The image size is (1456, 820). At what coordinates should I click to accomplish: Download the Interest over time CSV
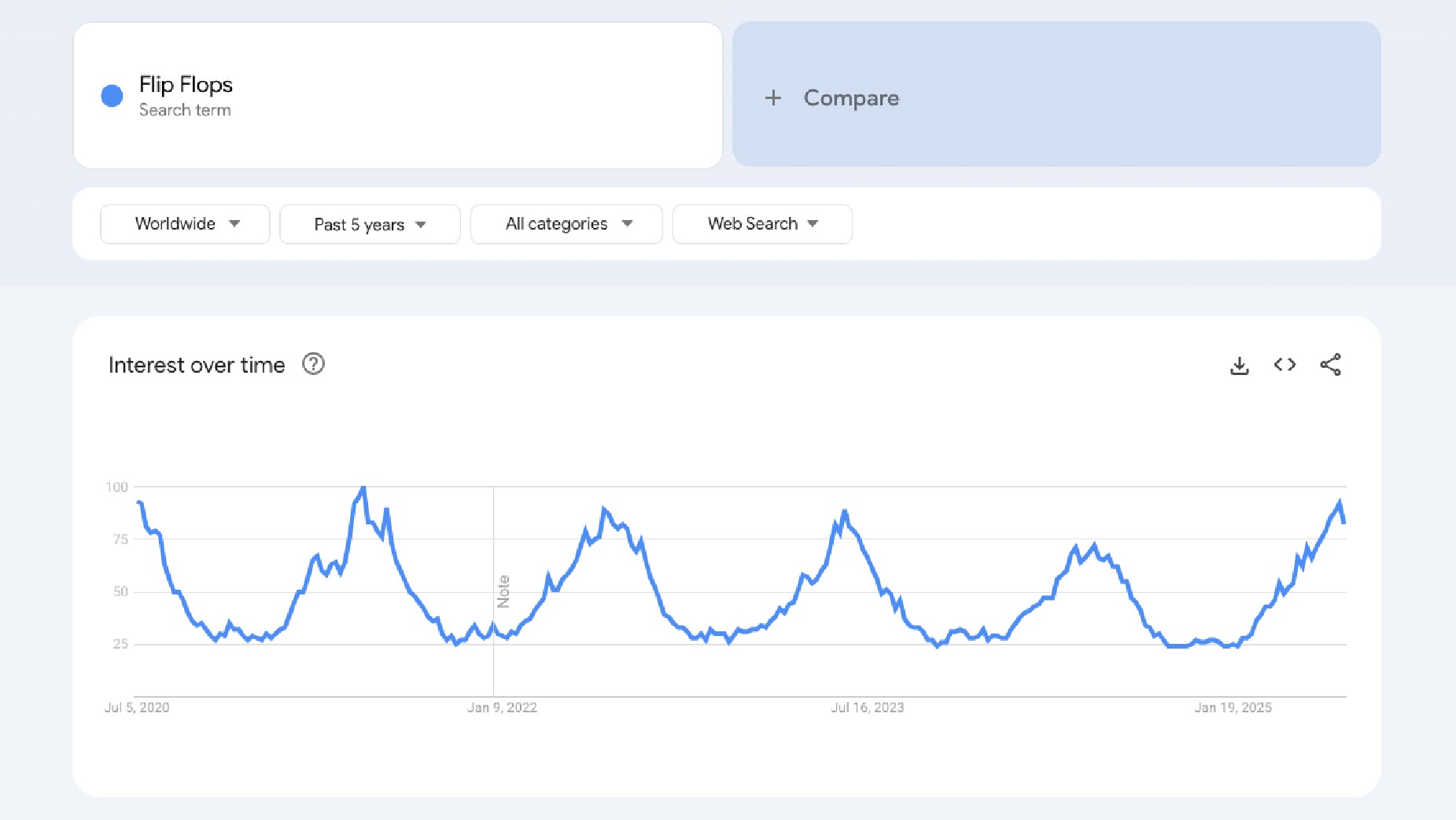[x=1239, y=366]
